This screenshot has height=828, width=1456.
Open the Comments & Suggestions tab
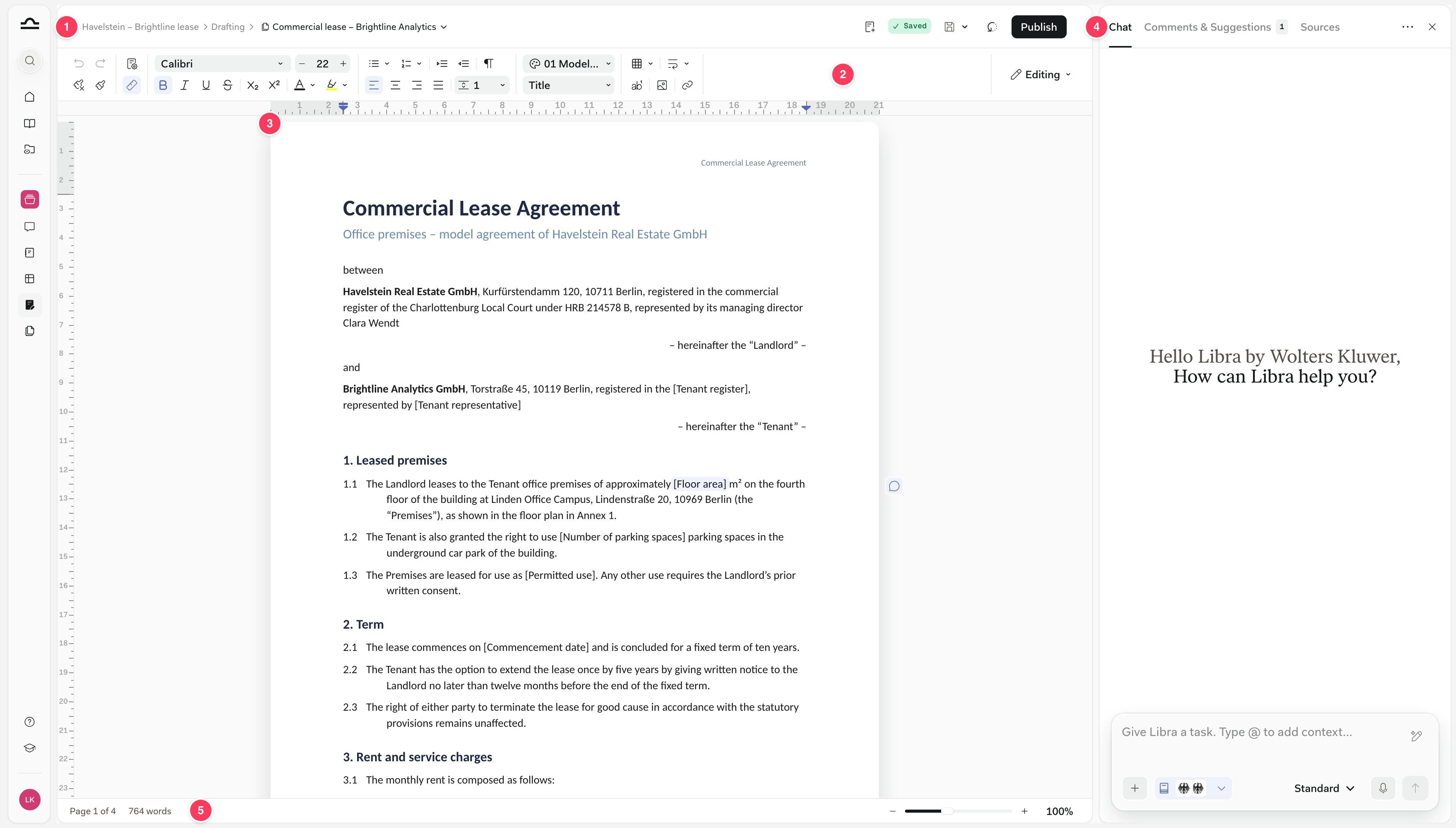(1216, 27)
